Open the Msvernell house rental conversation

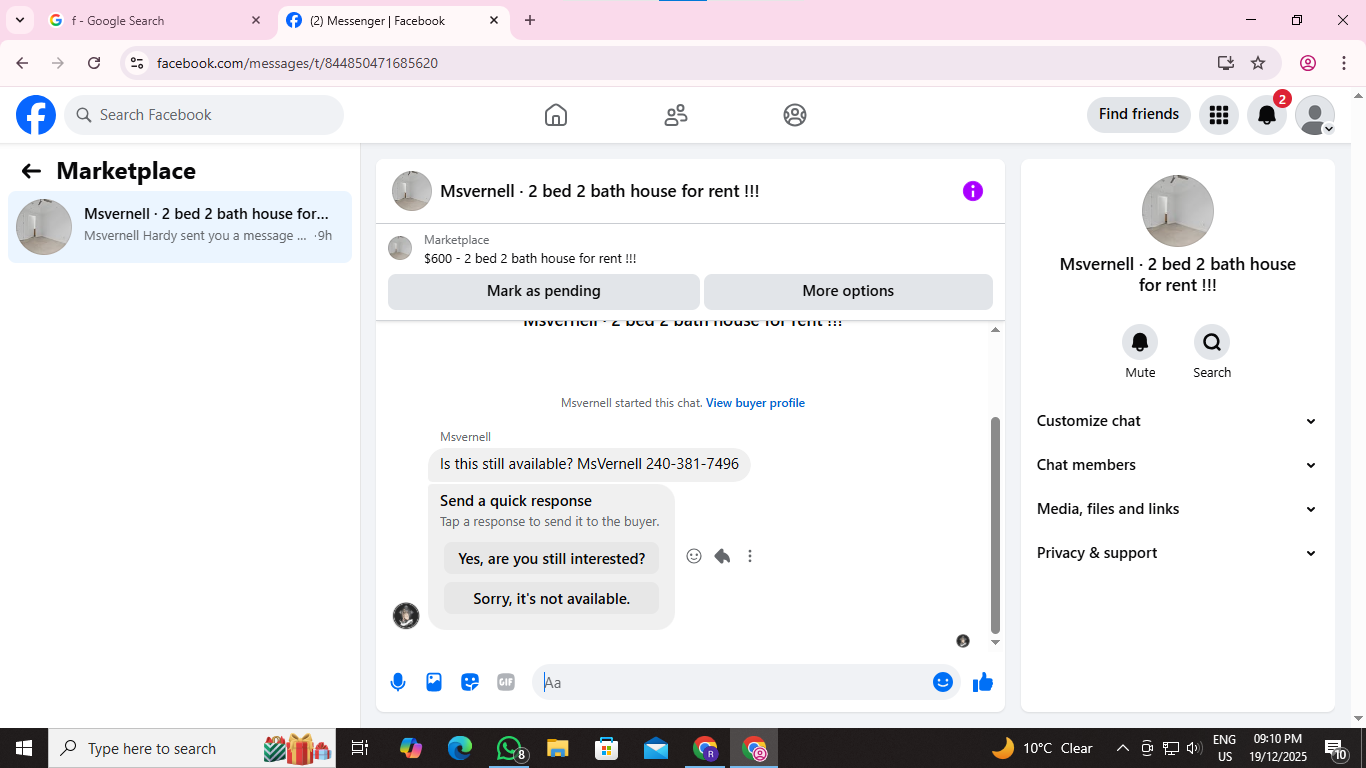point(180,227)
